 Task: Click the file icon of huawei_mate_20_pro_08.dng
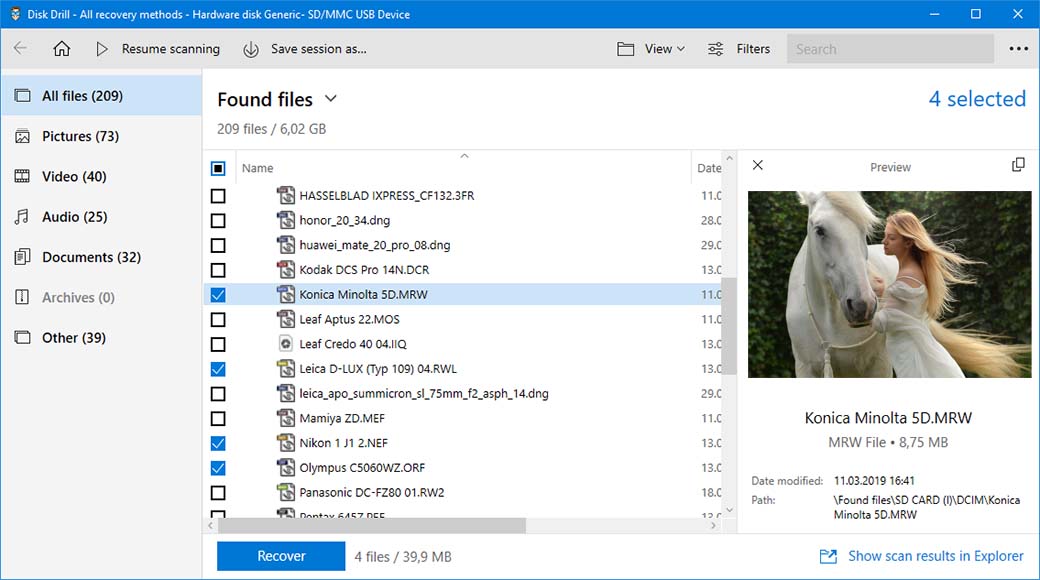[x=286, y=245]
